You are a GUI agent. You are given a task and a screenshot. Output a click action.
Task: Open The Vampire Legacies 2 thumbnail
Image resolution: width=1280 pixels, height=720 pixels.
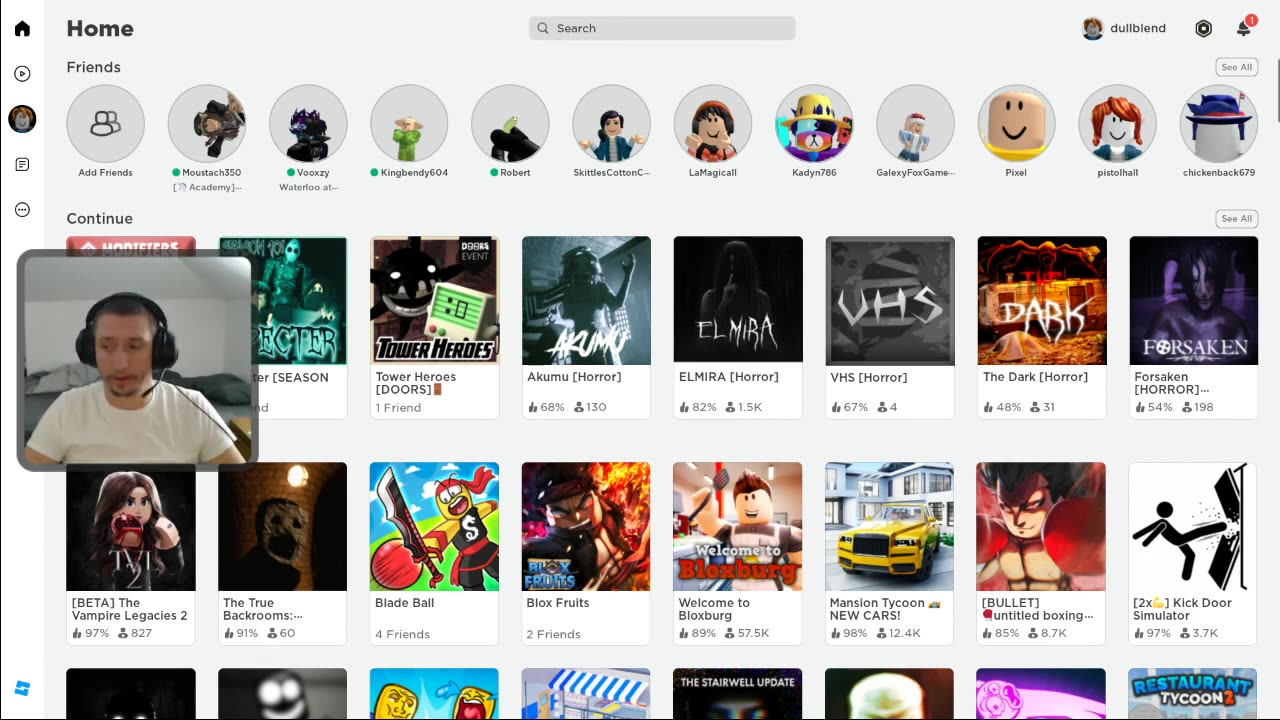click(x=131, y=526)
